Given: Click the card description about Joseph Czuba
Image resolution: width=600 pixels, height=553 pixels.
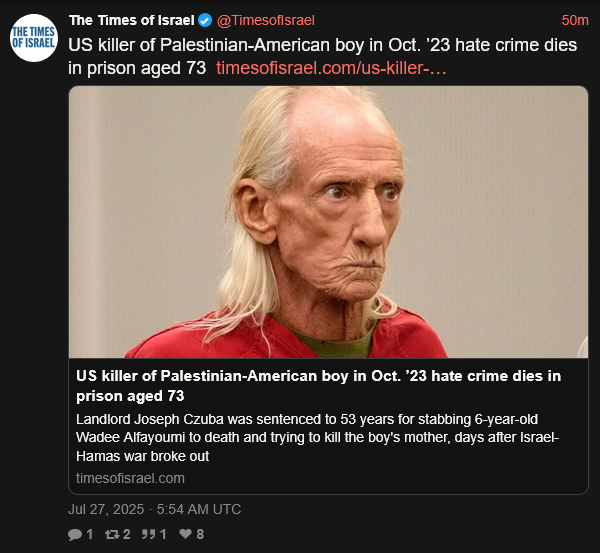Looking at the screenshot, I should 318,437.
